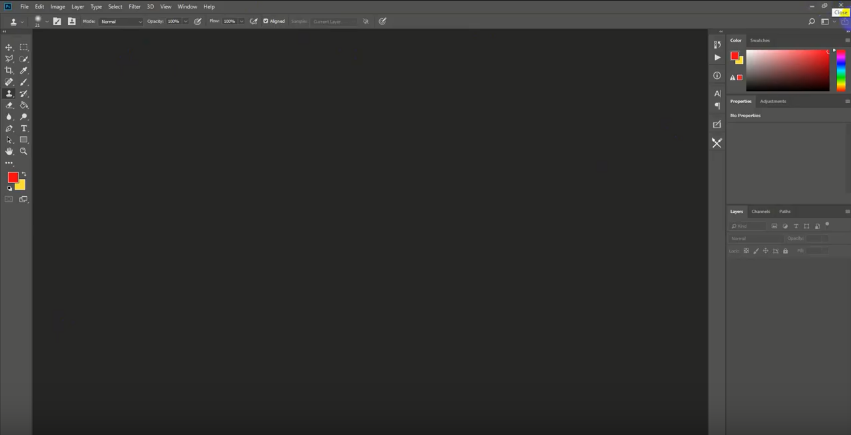Select the Eraser tool
851x435 pixels.
pyautogui.click(x=9, y=105)
